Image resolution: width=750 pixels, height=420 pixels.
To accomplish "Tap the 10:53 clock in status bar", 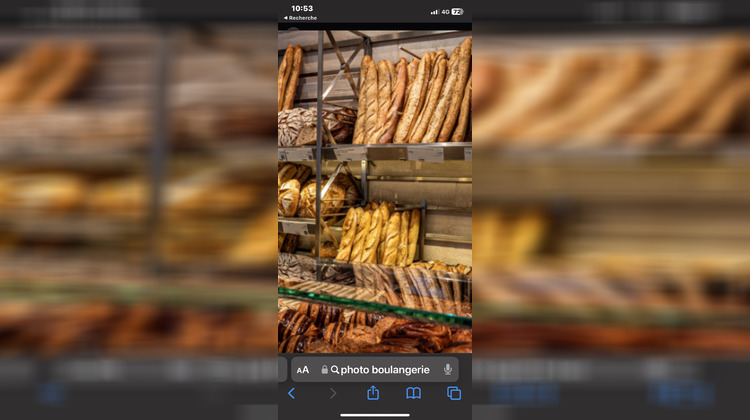I will coord(302,9).
